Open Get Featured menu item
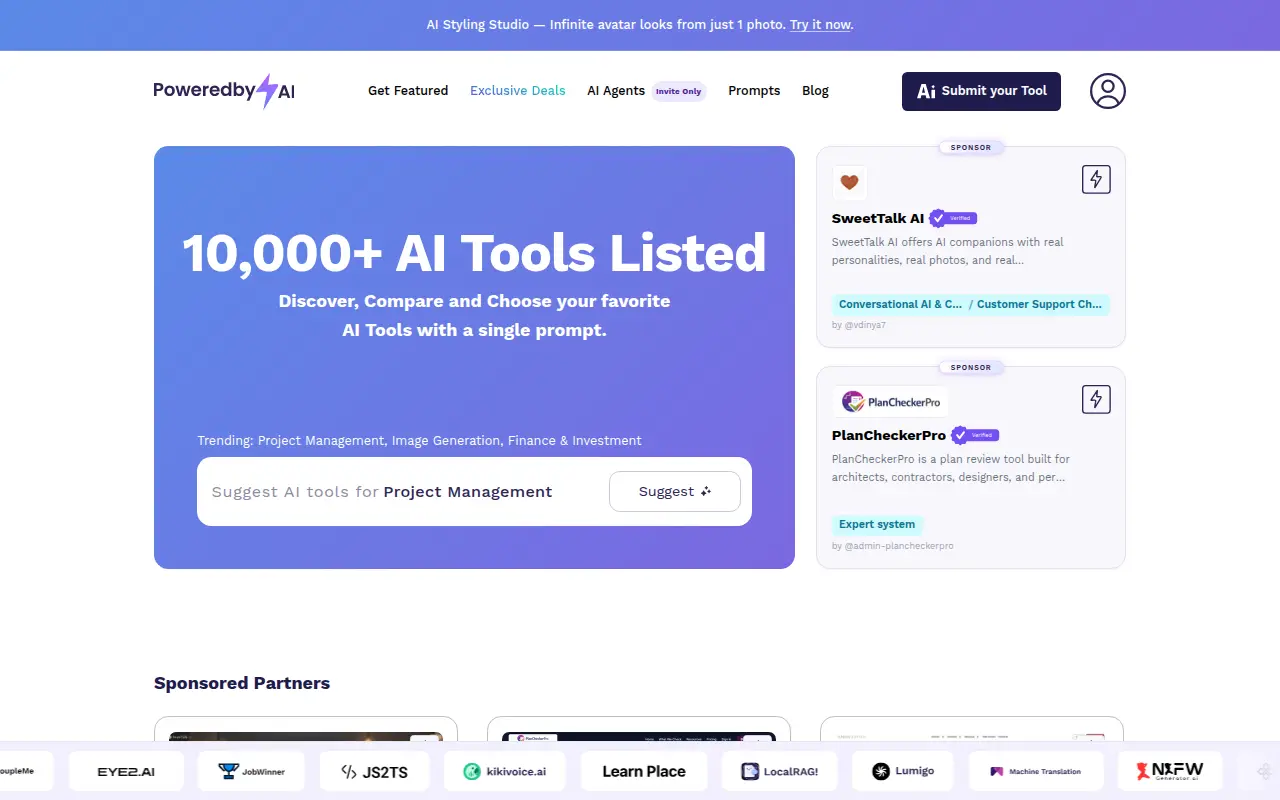The width and height of the screenshot is (1280, 800). click(x=408, y=91)
